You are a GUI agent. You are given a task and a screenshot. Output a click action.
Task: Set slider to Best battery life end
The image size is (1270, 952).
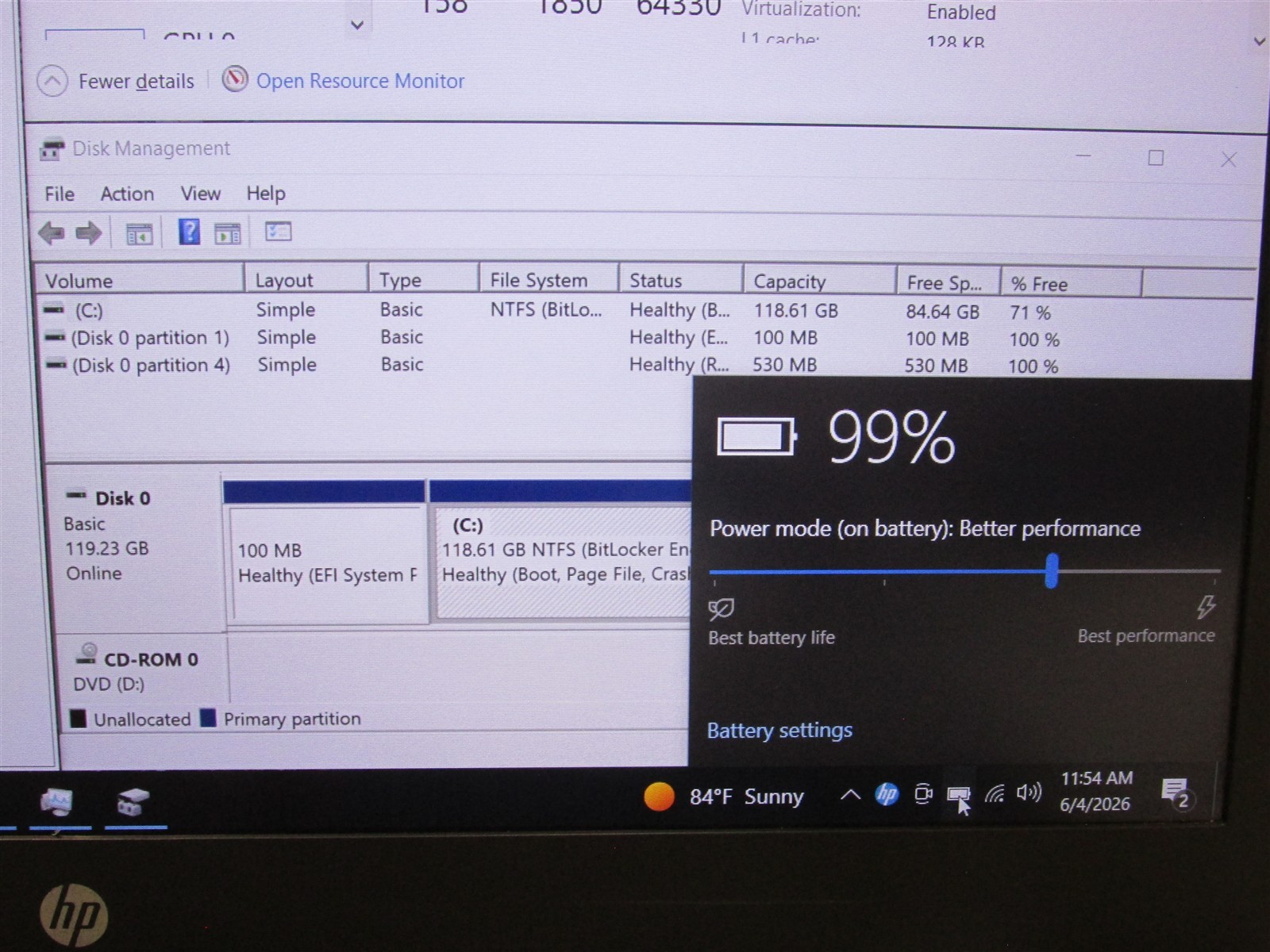click(x=714, y=571)
